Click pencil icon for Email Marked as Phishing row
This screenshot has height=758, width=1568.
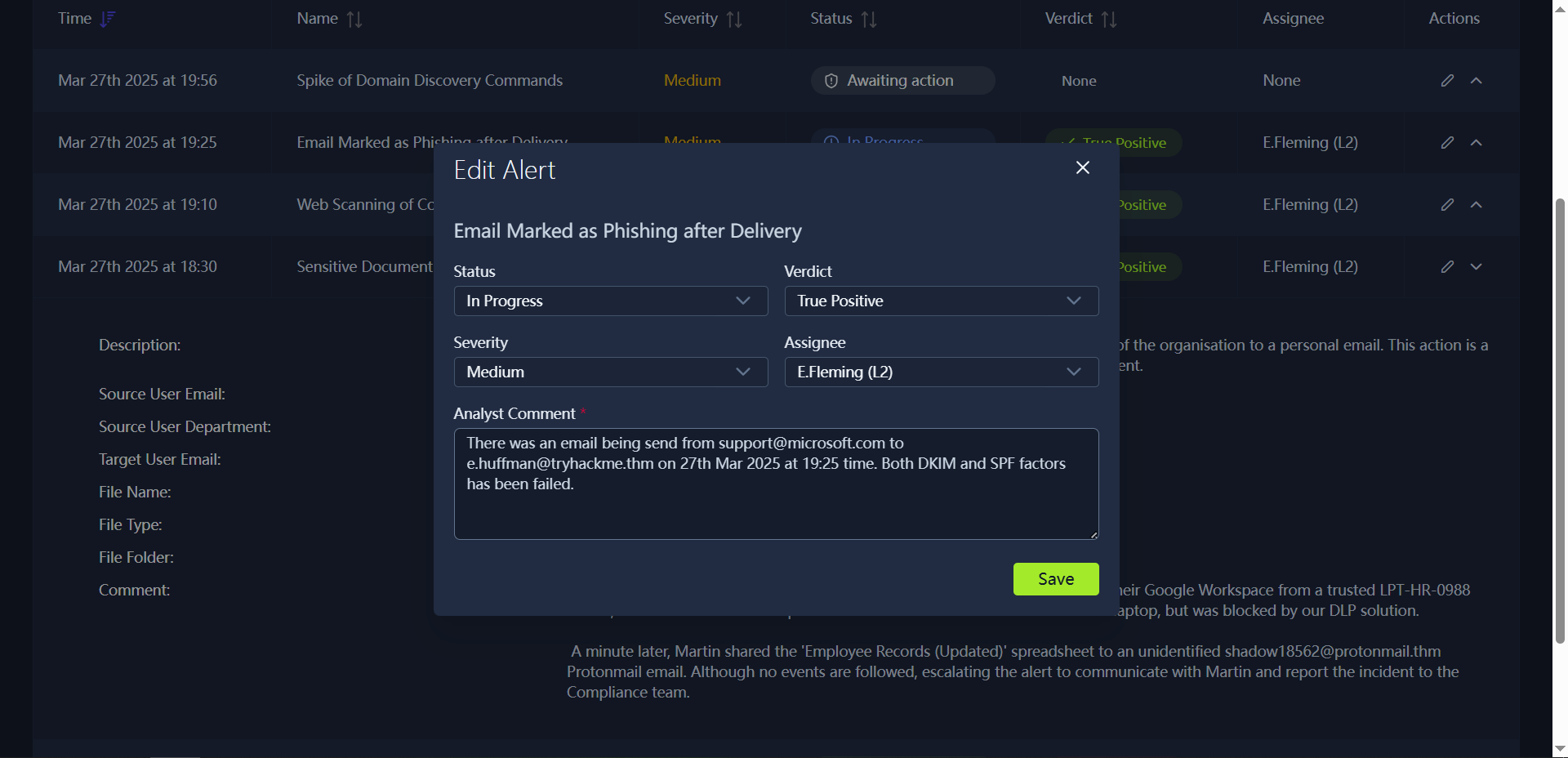(1447, 142)
